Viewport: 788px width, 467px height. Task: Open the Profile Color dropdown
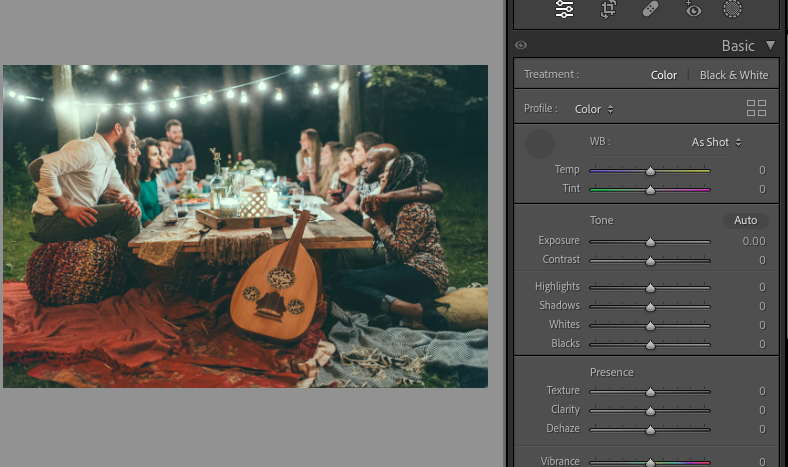click(594, 109)
